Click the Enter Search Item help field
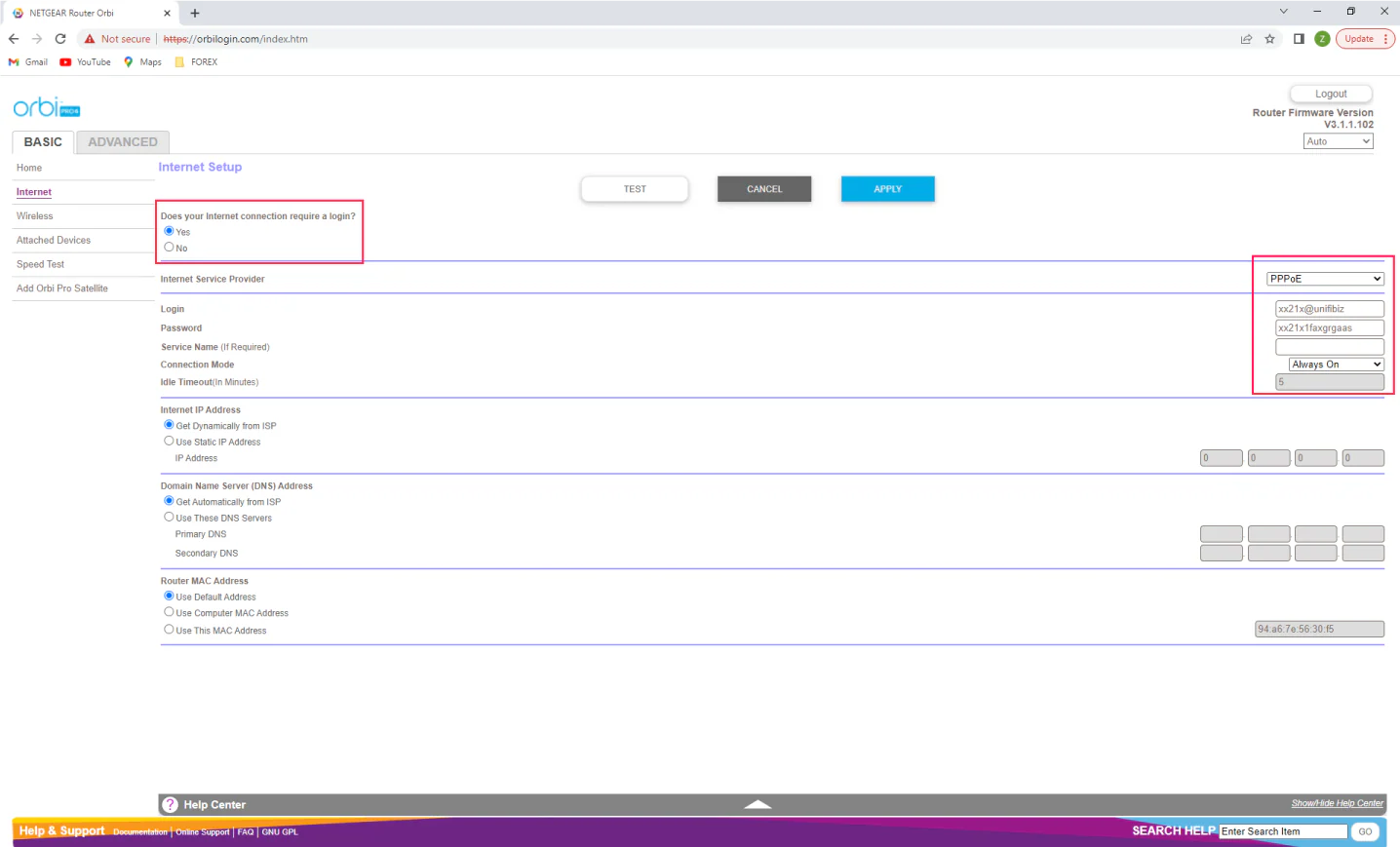Viewport: 1400px width, 847px height. pos(1282,831)
